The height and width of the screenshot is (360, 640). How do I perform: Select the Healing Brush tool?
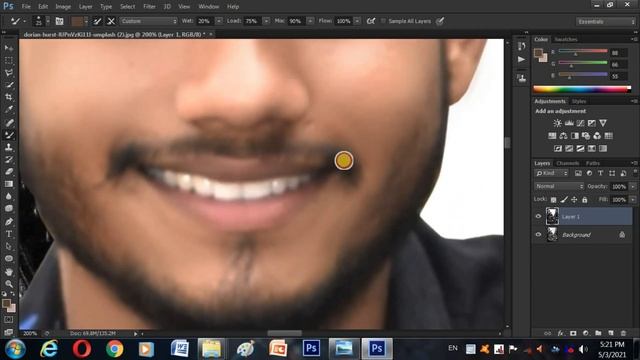(9, 122)
